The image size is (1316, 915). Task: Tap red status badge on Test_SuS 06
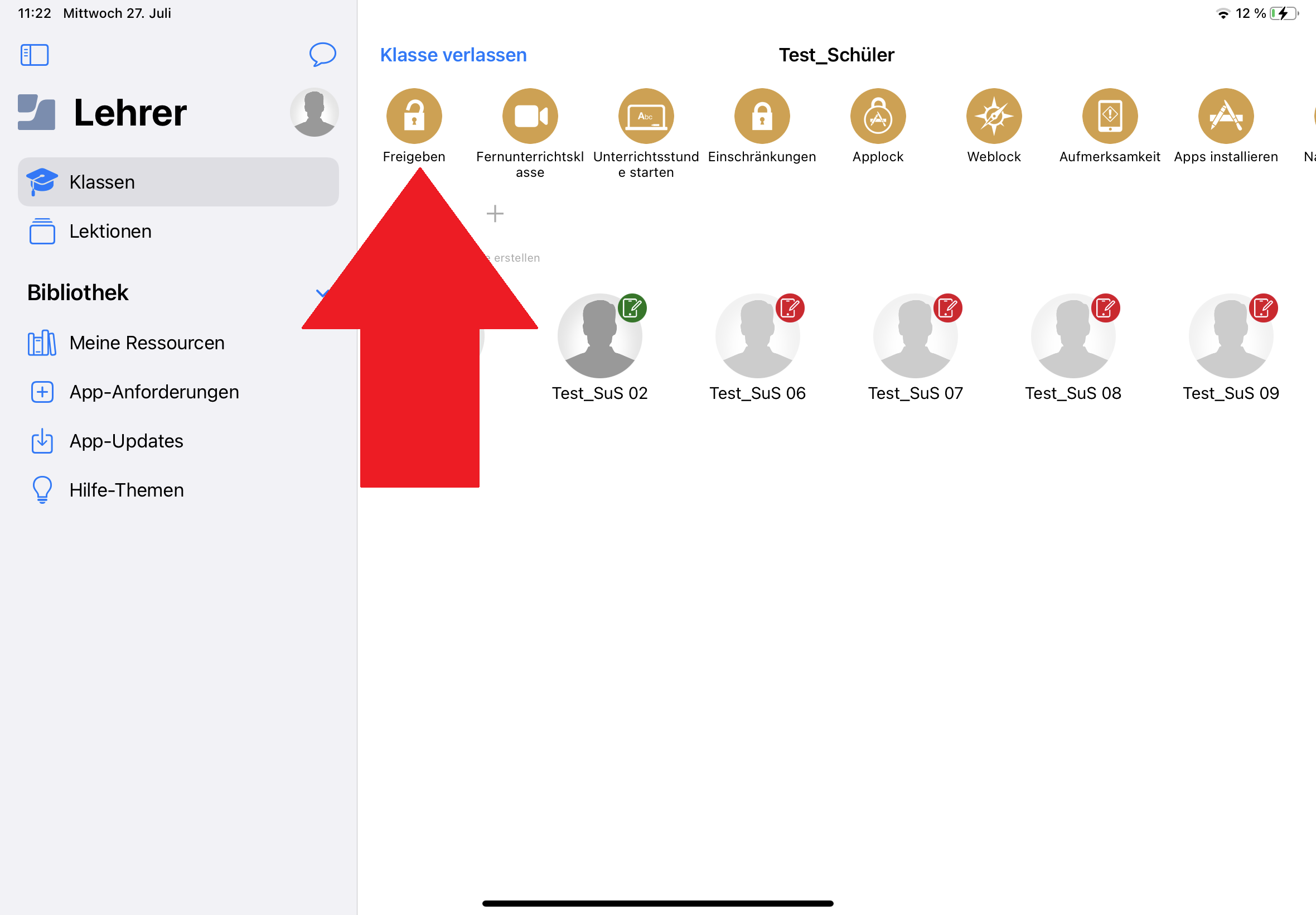pyautogui.click(x=790, y=309)
